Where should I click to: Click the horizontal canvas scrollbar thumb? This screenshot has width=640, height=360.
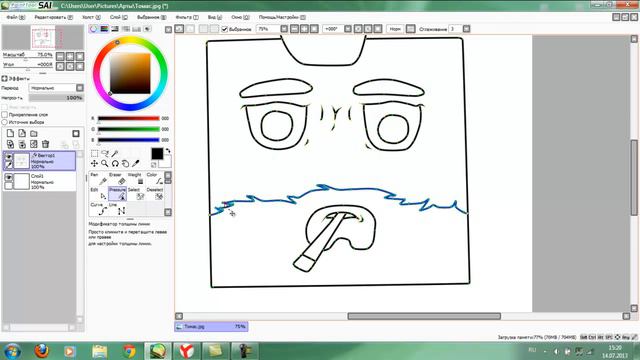click(x=424, y=316)
